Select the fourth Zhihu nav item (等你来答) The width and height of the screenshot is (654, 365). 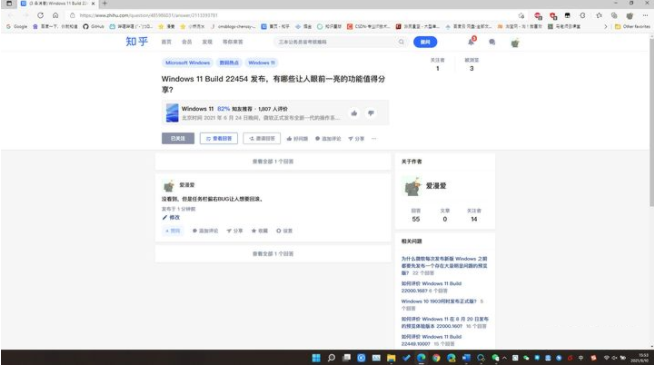(x=233, y=42)
